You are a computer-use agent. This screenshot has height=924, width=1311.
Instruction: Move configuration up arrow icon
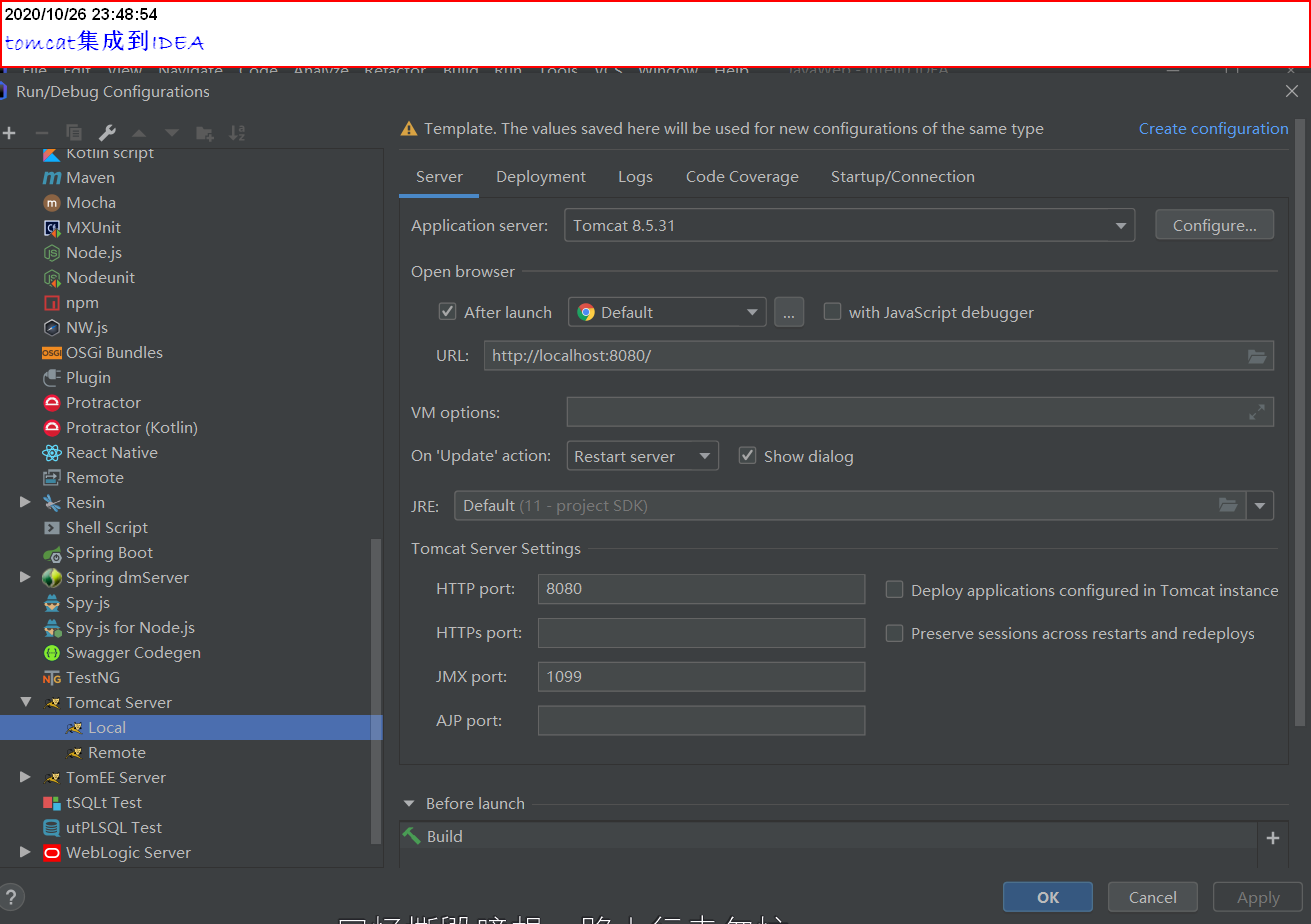click(139, 133)
